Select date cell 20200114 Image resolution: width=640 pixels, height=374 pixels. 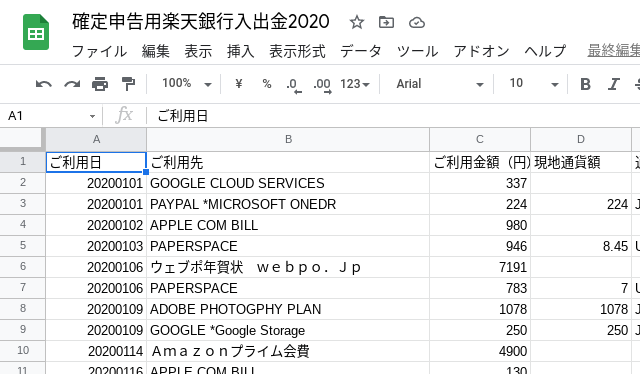click(96, 351)
